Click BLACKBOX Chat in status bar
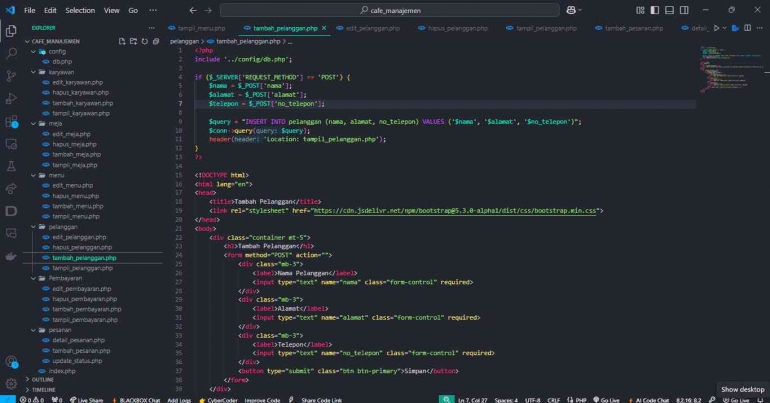The image size is (770, 403). [137, 400]
